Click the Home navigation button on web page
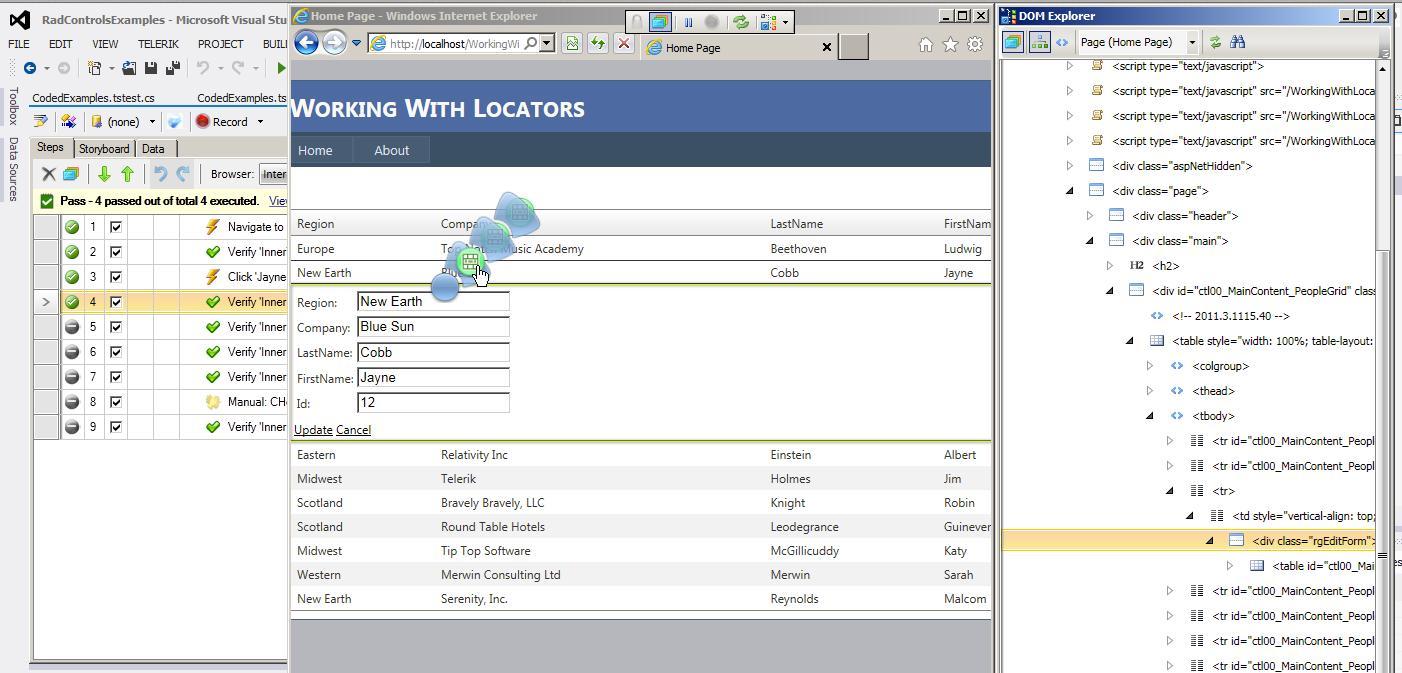Image resolution: width=1402 pixels, height=673 pixels. coord(315,150)
